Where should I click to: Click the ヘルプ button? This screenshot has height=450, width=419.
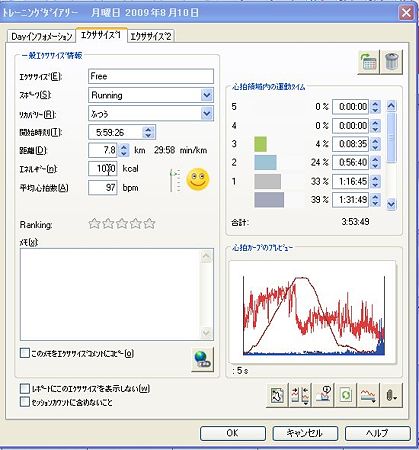click(x=377, y=433)
